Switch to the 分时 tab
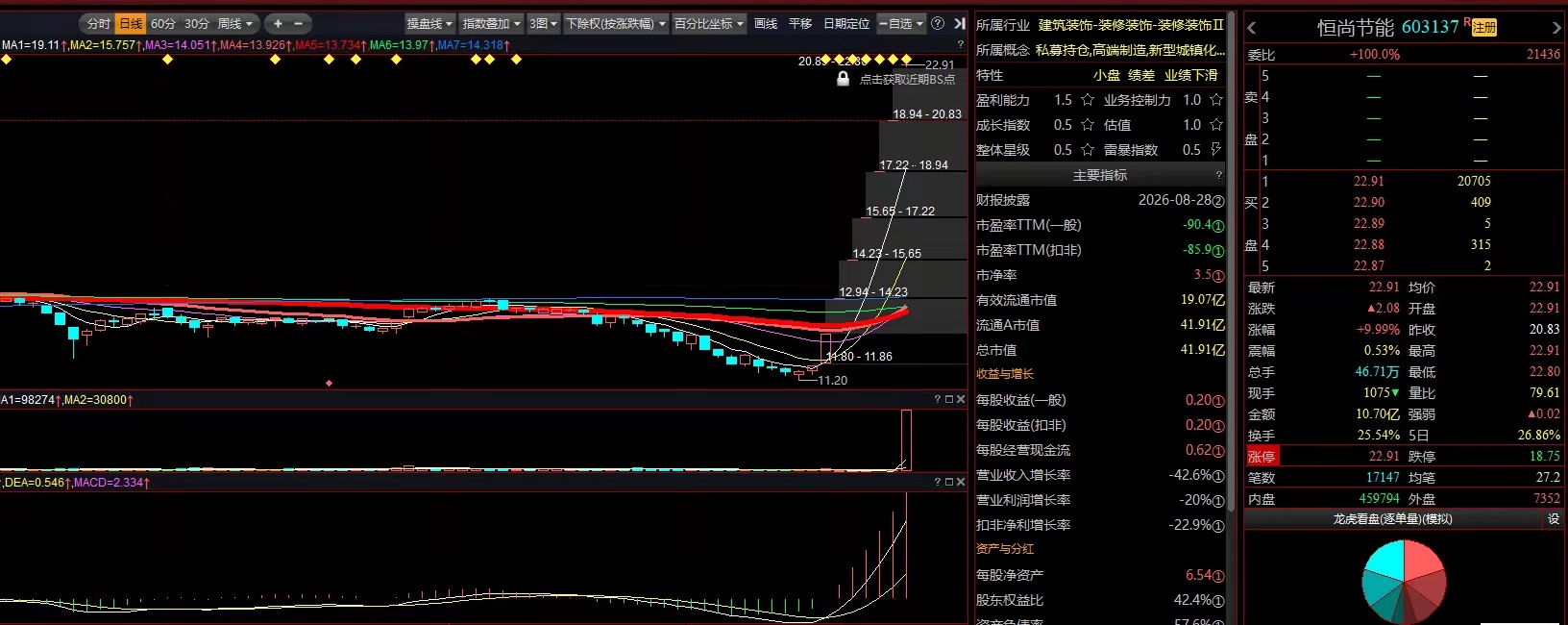 (98, 23)
